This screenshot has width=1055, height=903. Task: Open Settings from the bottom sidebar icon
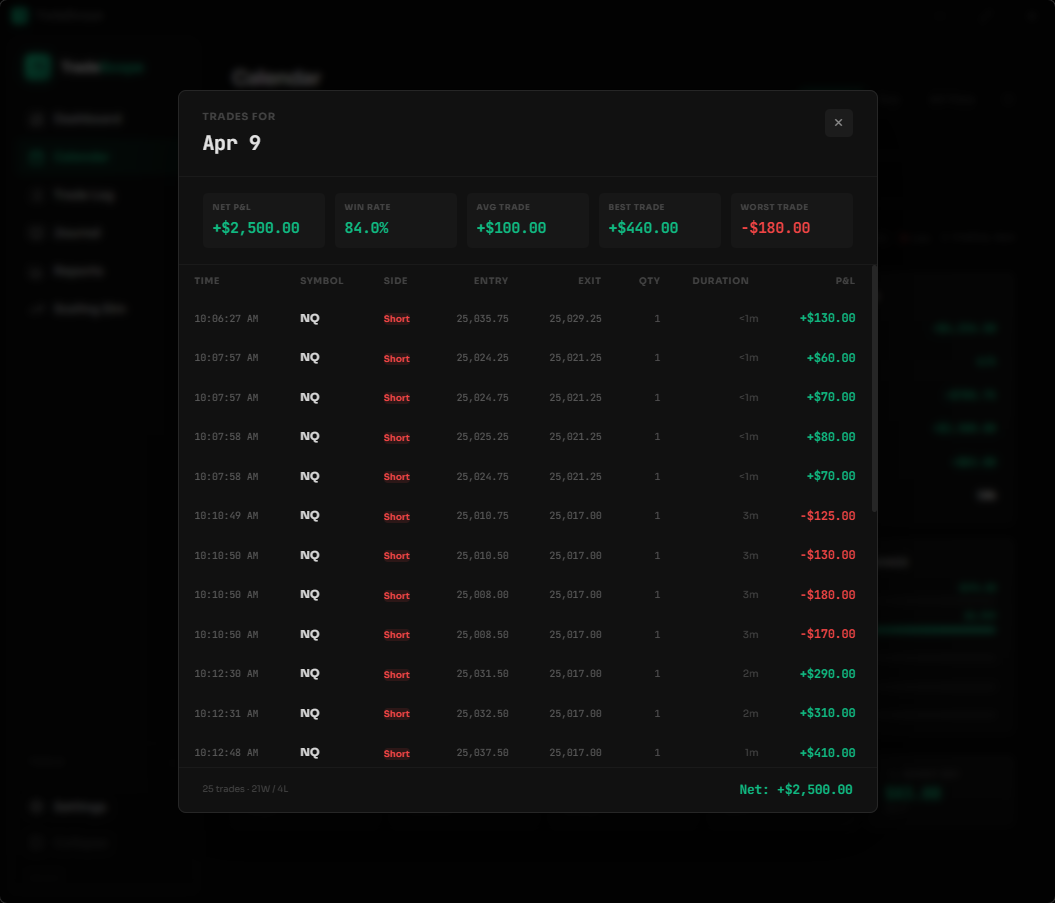pyautogui.click(x=36, y=807)
